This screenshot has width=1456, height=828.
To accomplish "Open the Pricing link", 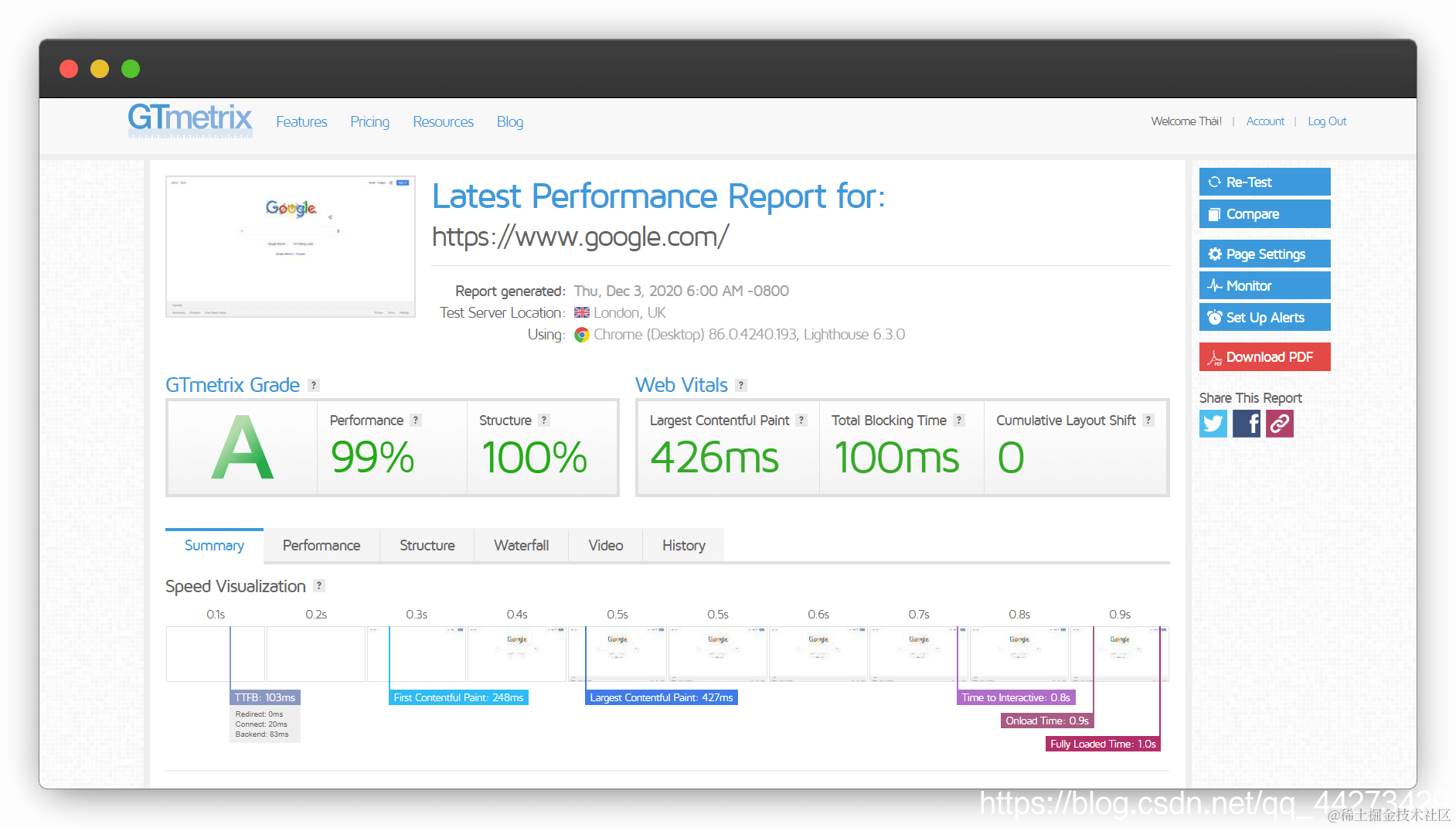I will click(x=369, y=121).
